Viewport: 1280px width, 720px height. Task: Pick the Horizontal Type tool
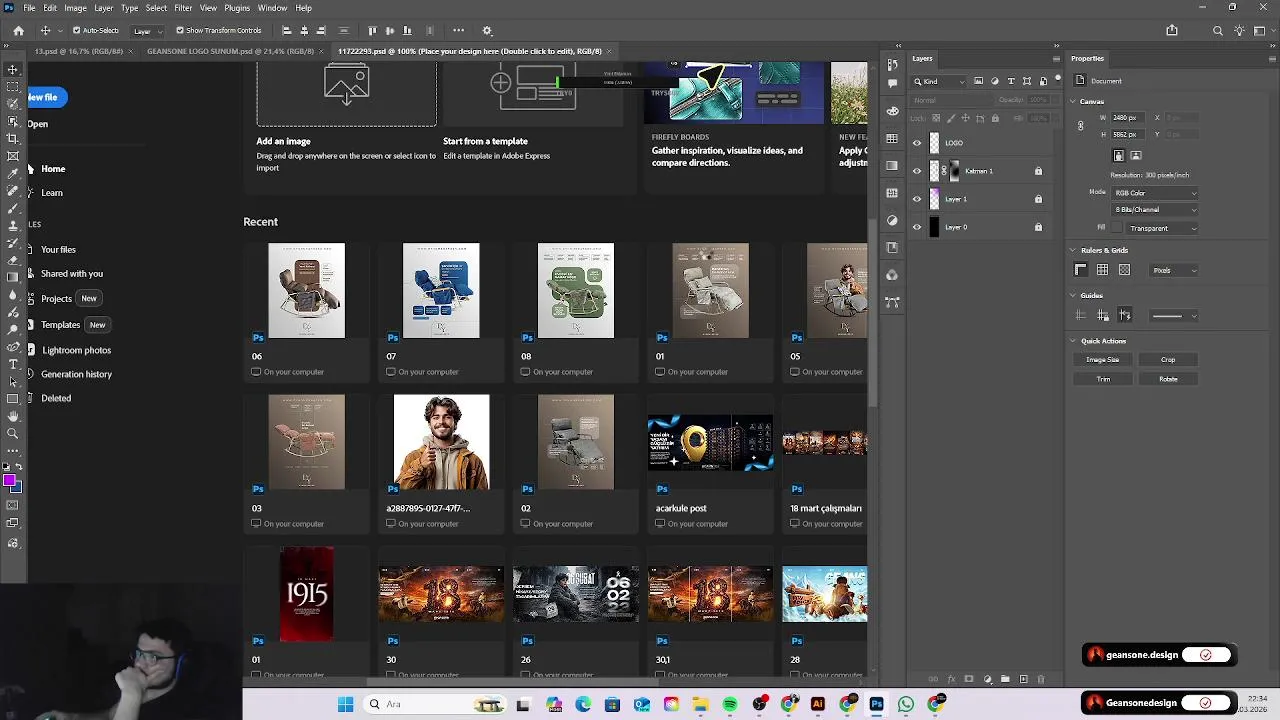tap(13, 364)
